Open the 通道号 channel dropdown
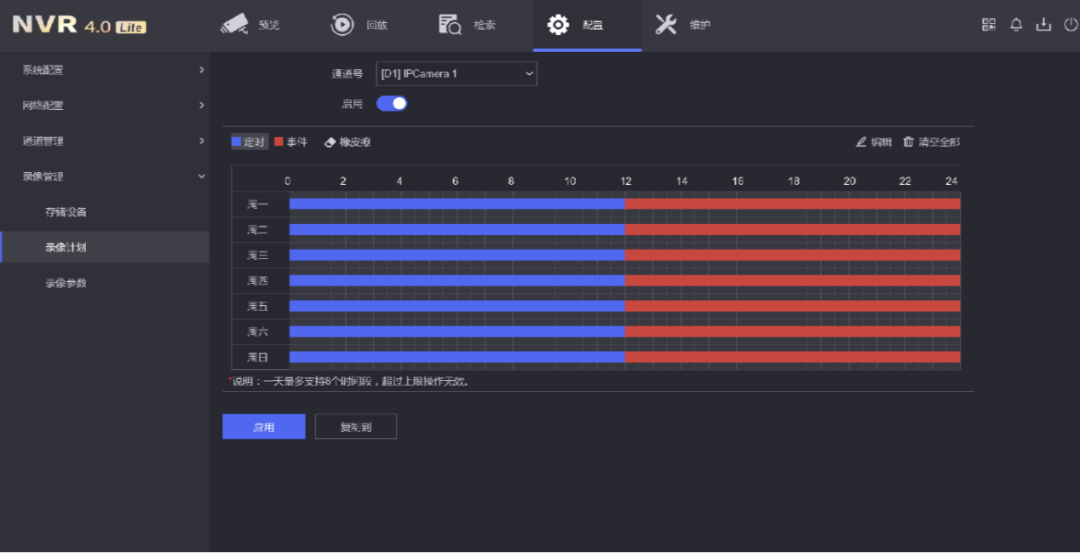The image size is (1080, 553). coord(456,73)
